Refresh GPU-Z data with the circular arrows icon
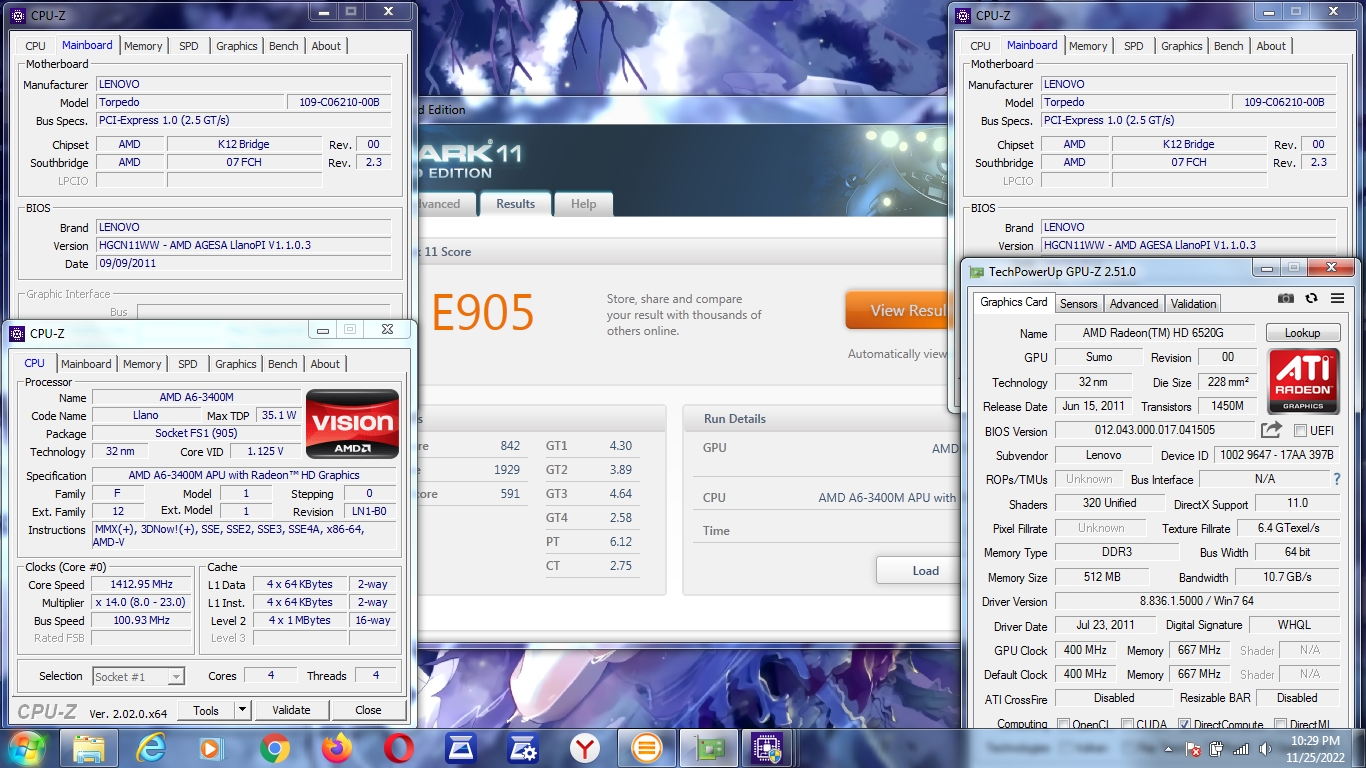The image size is (1366, 768). (x=1311, y=298)
